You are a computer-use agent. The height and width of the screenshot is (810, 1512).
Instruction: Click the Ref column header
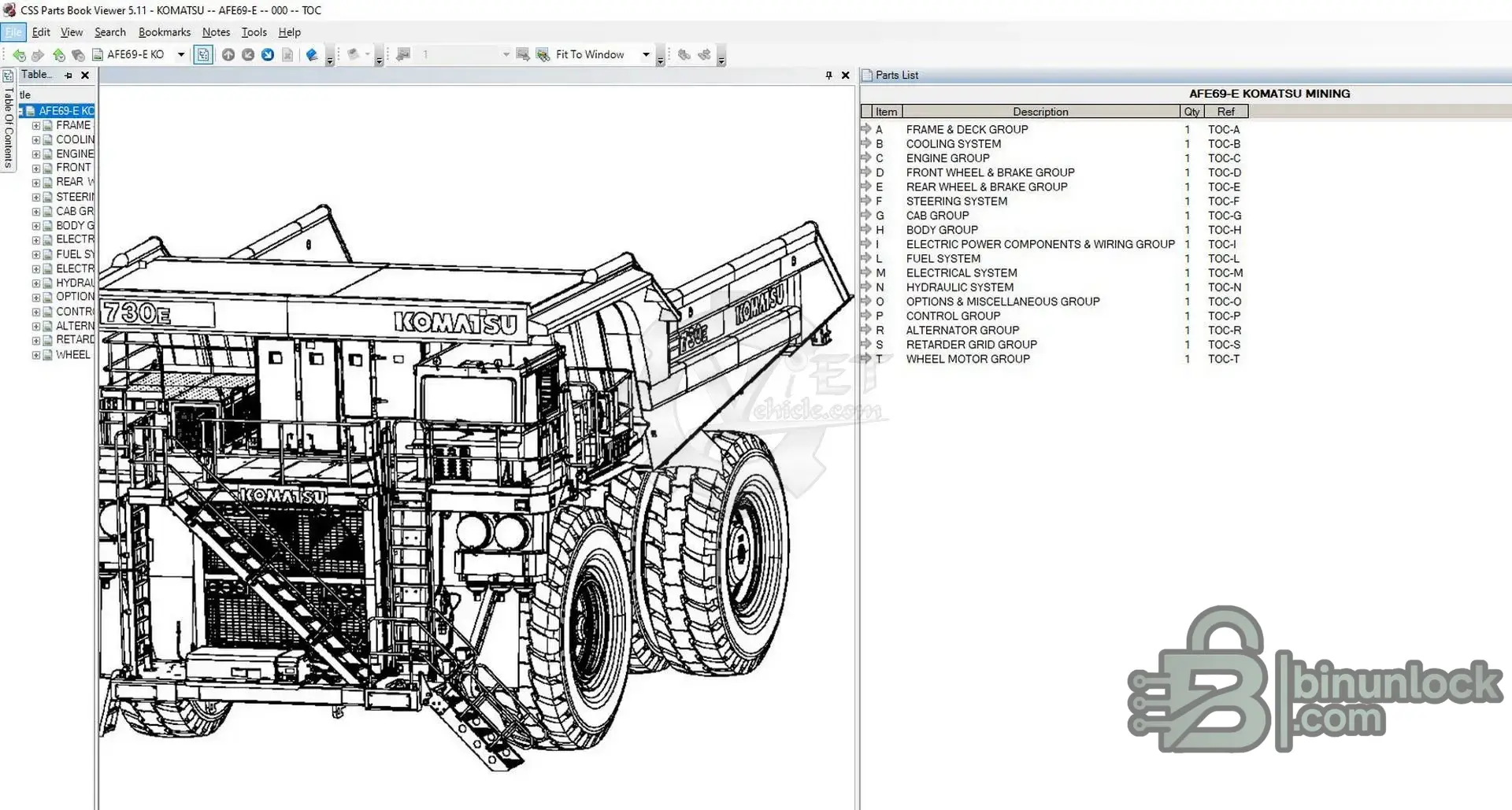click(1225, 112)
